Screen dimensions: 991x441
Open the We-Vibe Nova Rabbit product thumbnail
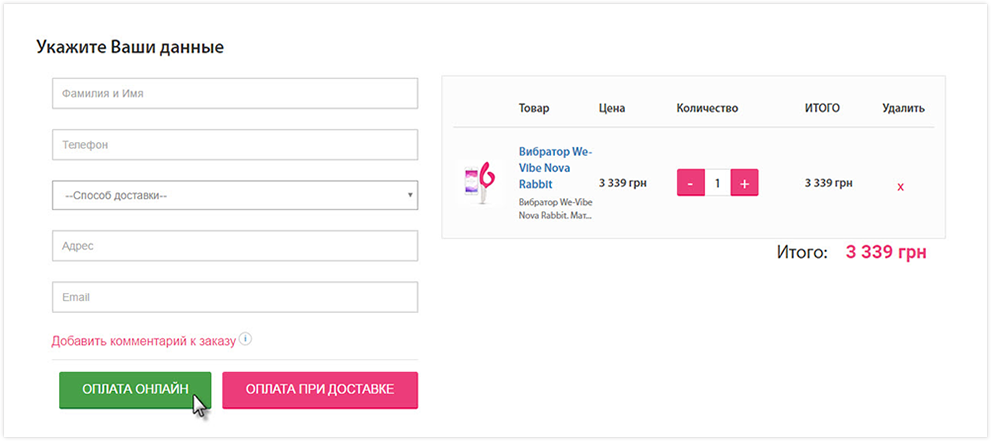(479, 183)
